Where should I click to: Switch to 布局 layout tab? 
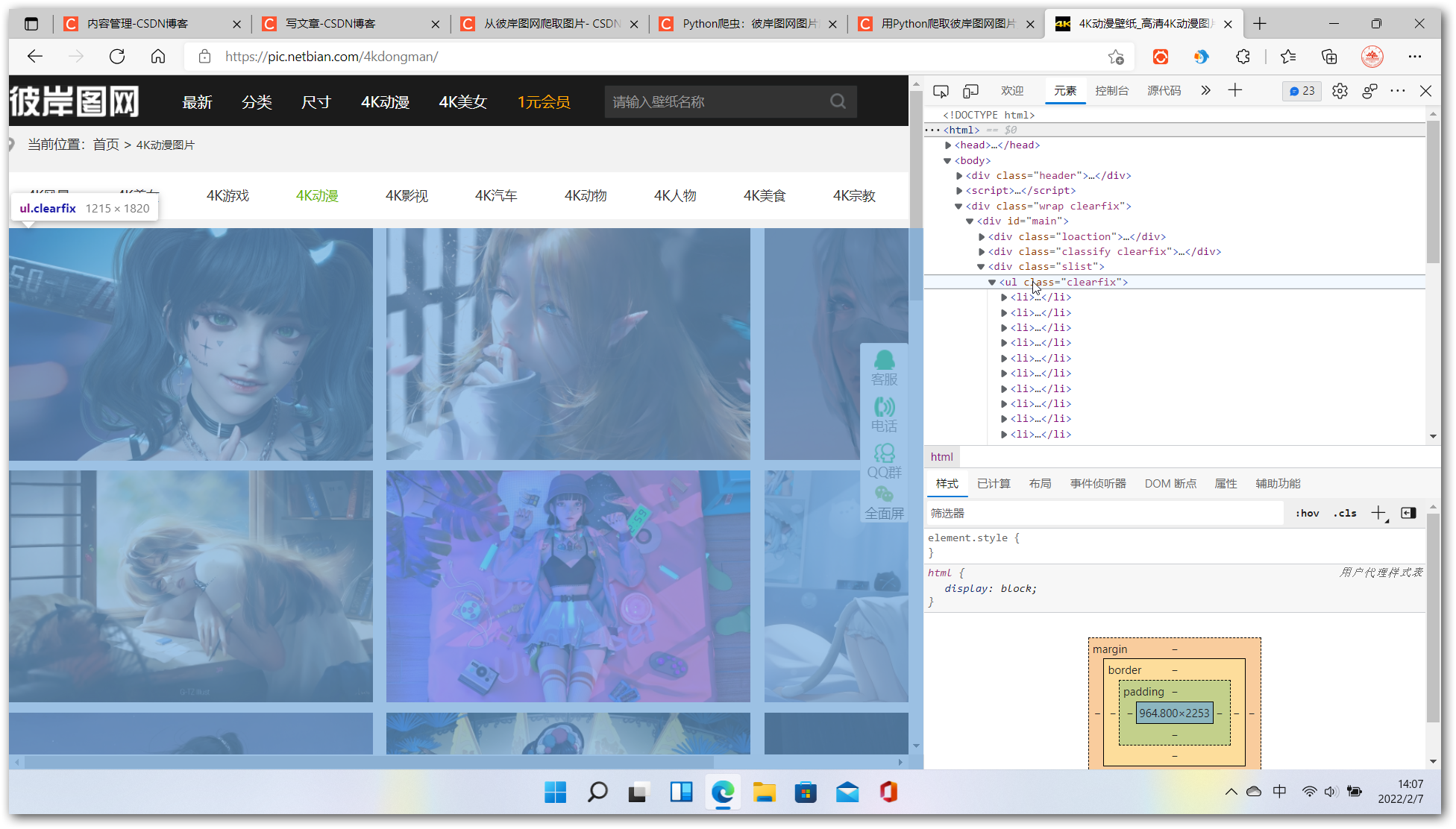click(x=1040, y=484)
